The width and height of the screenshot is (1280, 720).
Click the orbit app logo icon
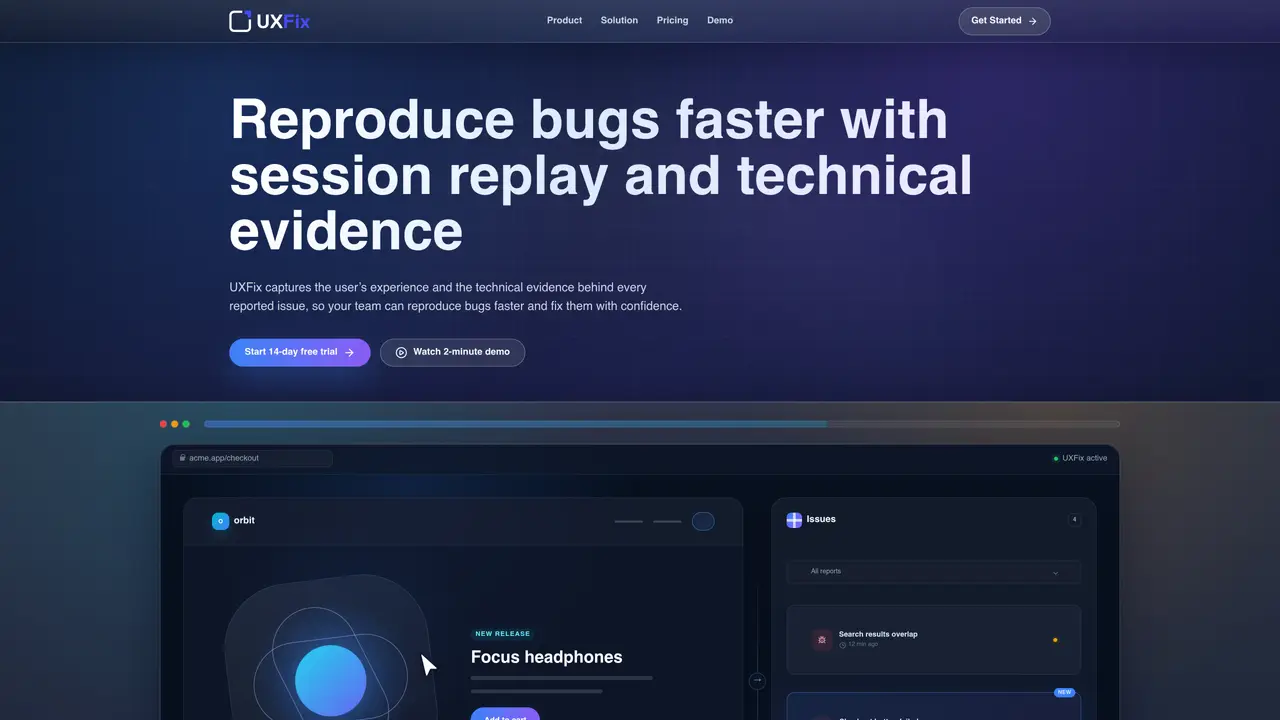click(220, 521)
